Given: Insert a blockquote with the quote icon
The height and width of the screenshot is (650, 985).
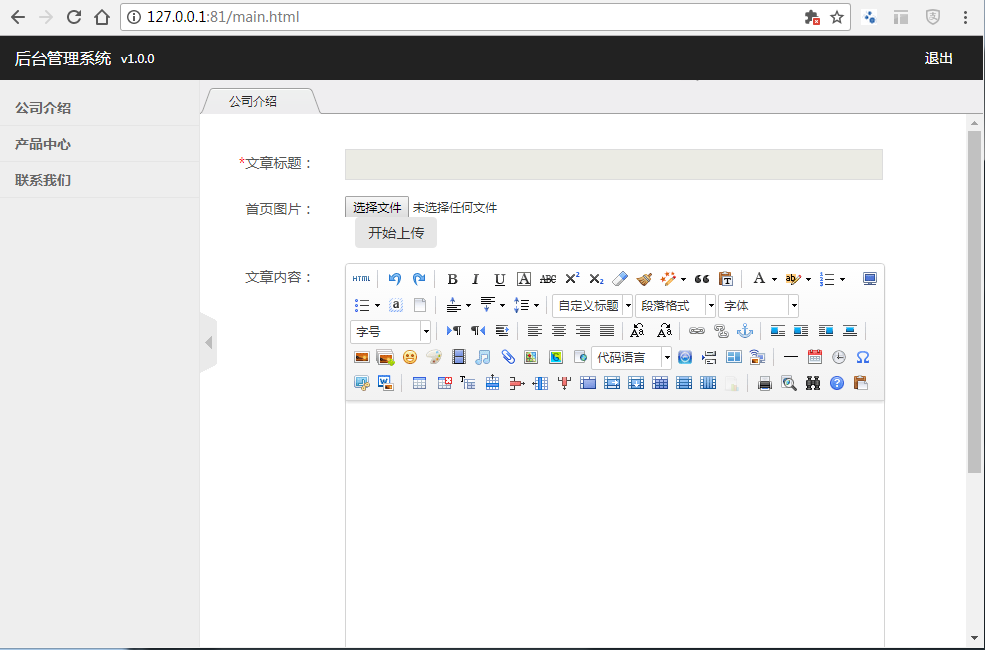Looking at the screenshot, I should [702, 279].
